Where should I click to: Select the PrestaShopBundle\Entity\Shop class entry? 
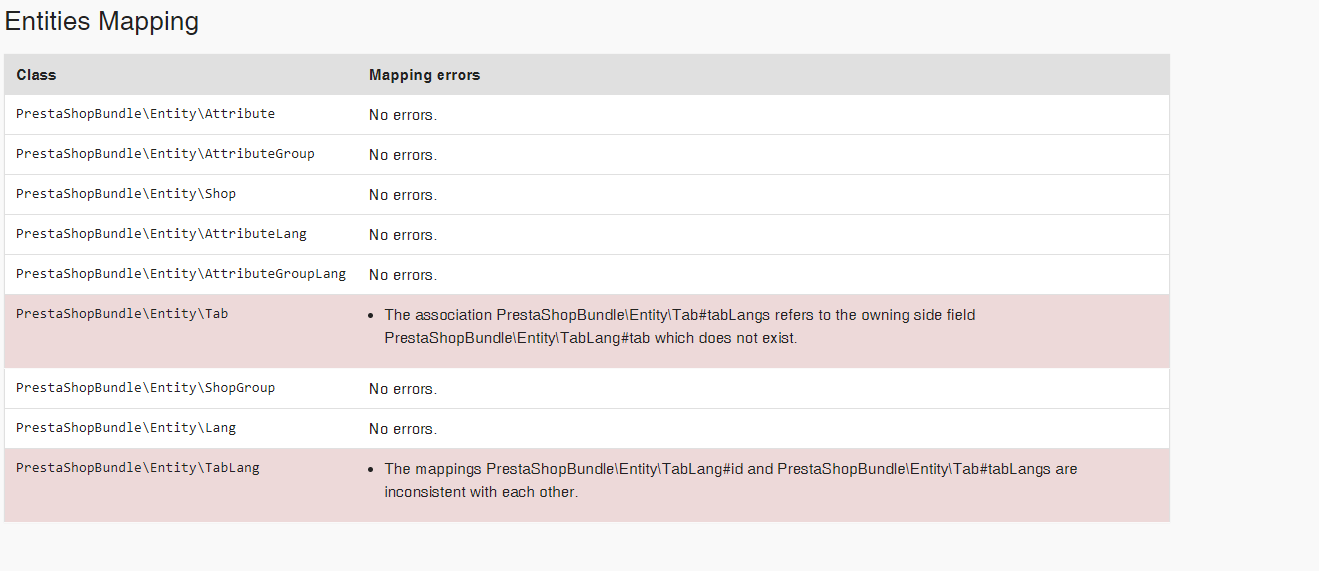126,194
